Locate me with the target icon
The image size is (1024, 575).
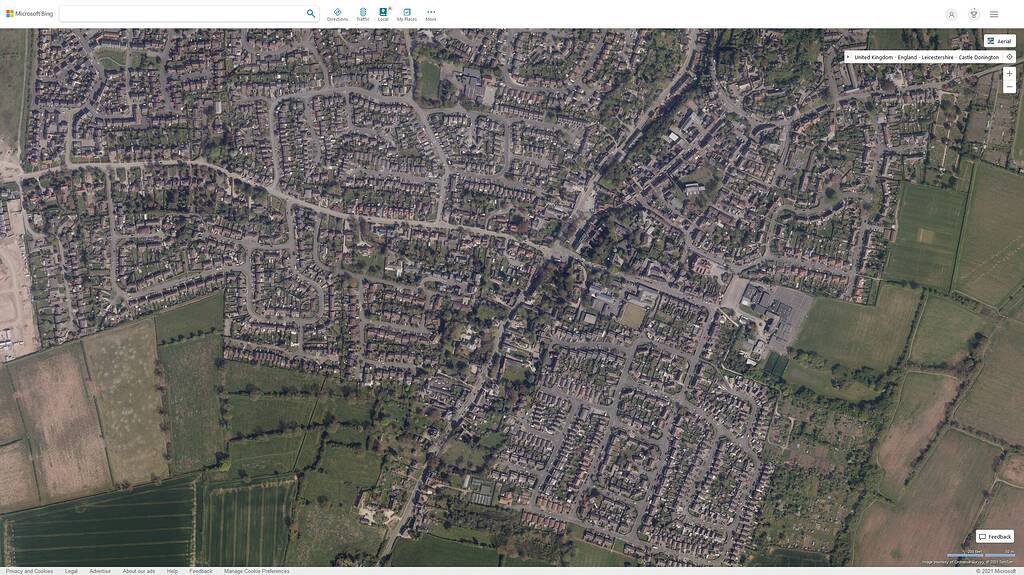(x=1009, y=57)
